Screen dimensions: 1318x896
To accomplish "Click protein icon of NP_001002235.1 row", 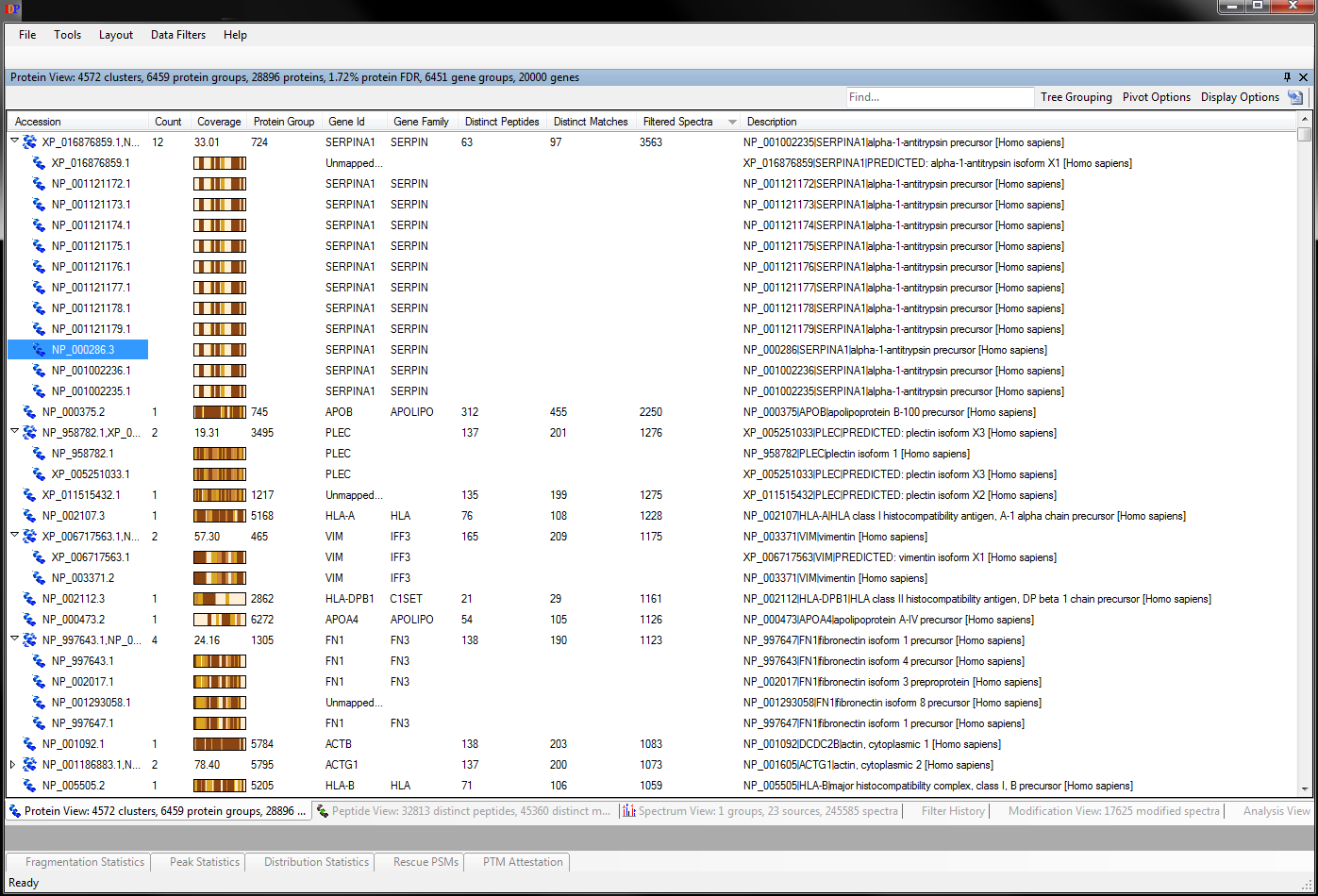I will (x=39, y=391).
